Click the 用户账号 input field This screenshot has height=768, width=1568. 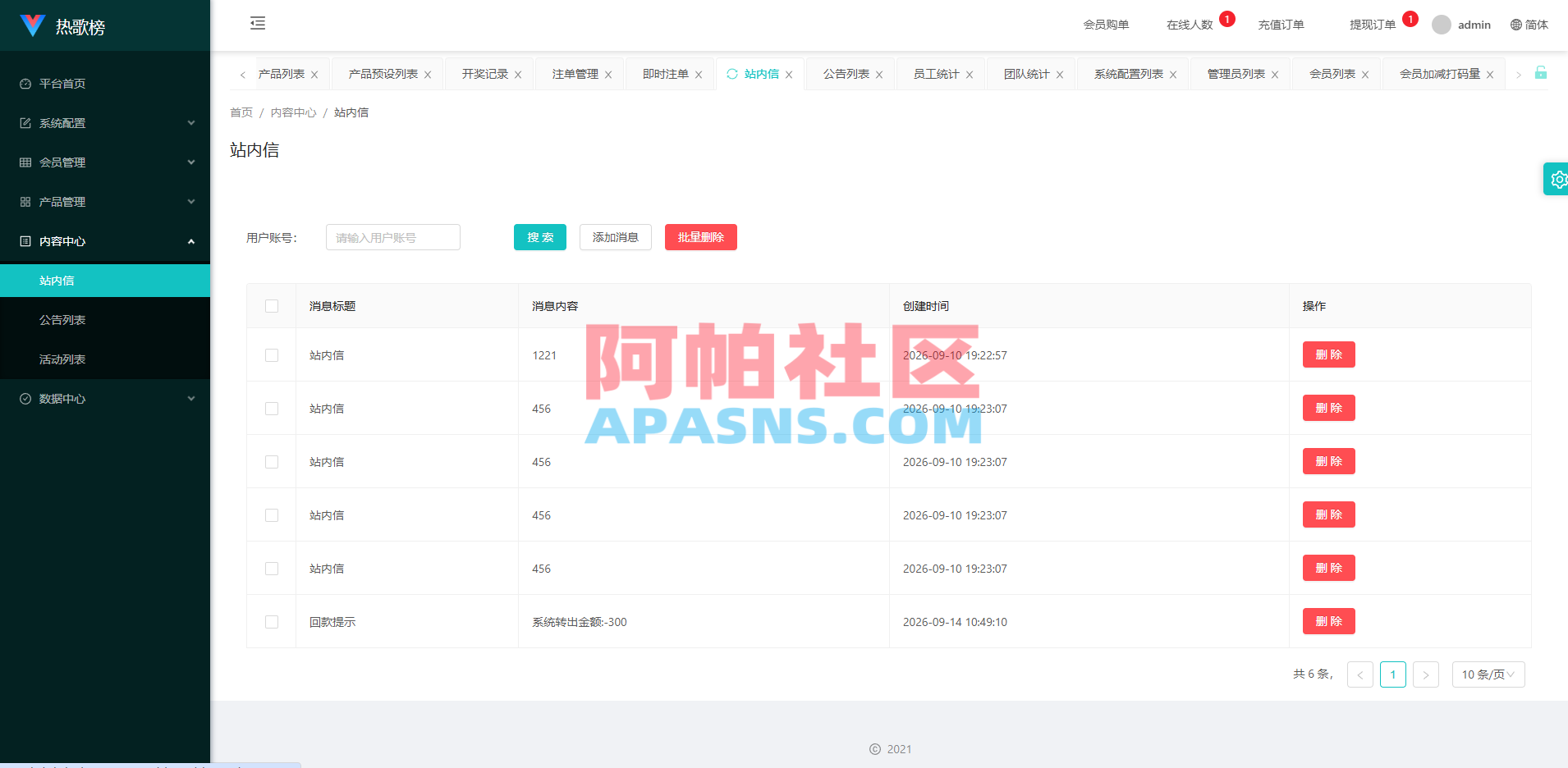click(393, 237)
